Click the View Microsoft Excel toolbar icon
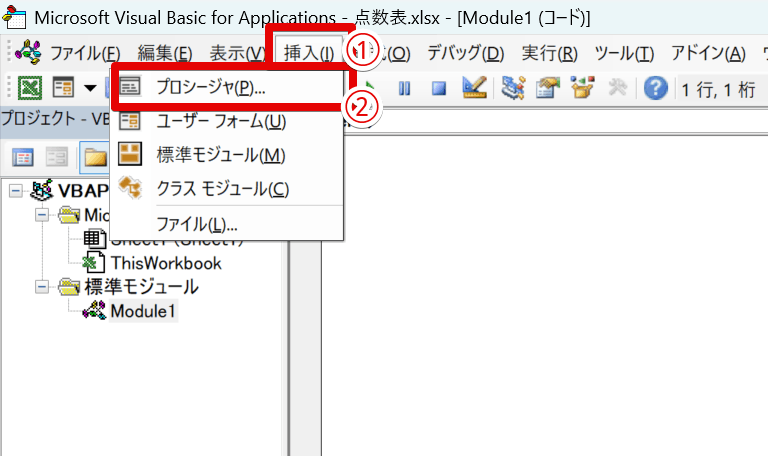The height and width of the screenshot is (456, 768). pos(30,88)
